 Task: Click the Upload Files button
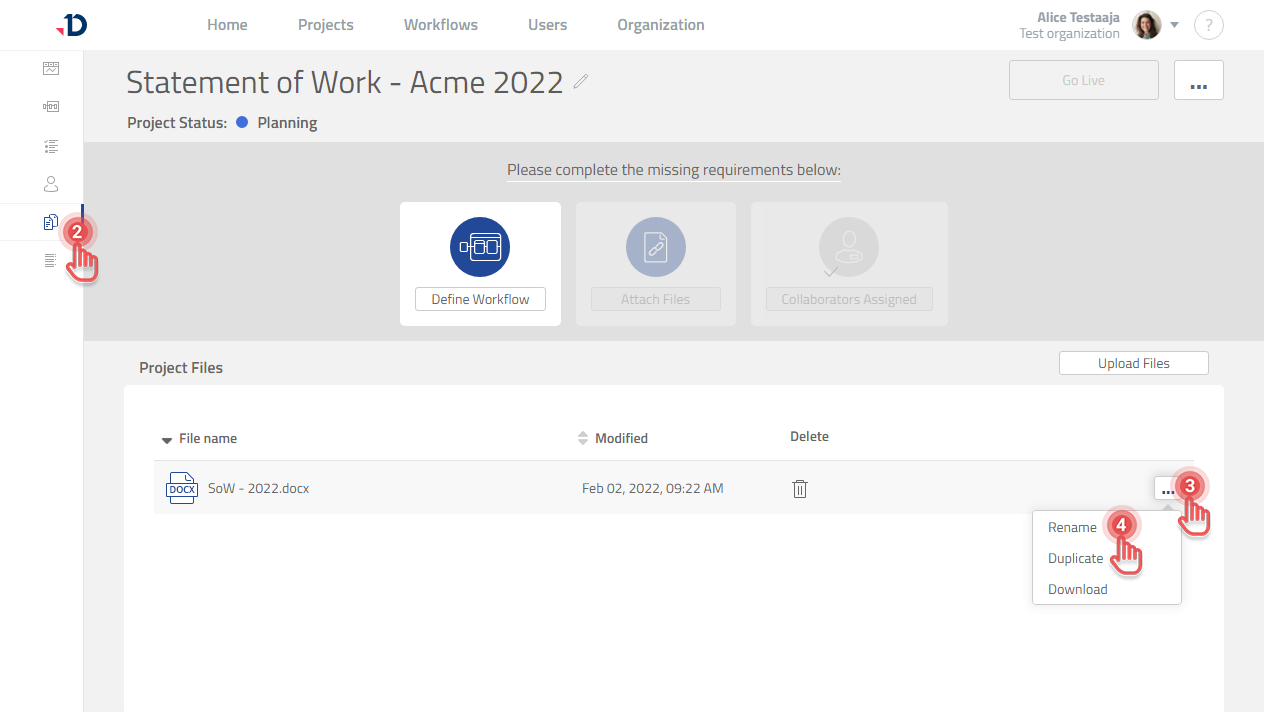coord(1133,363)
